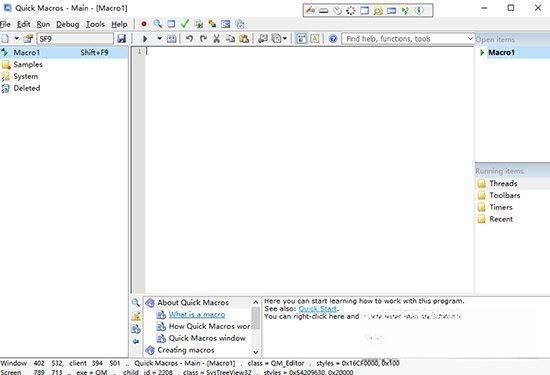The image size is (550, 375).
Task: Click the Running items panel header
Action: click(512, 171)
